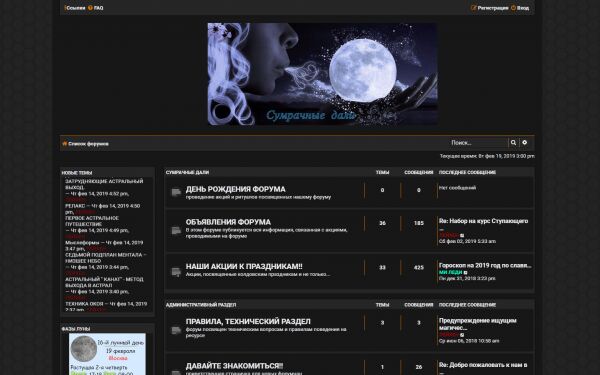Open advanced search gear icon

(x=525, y=143)
